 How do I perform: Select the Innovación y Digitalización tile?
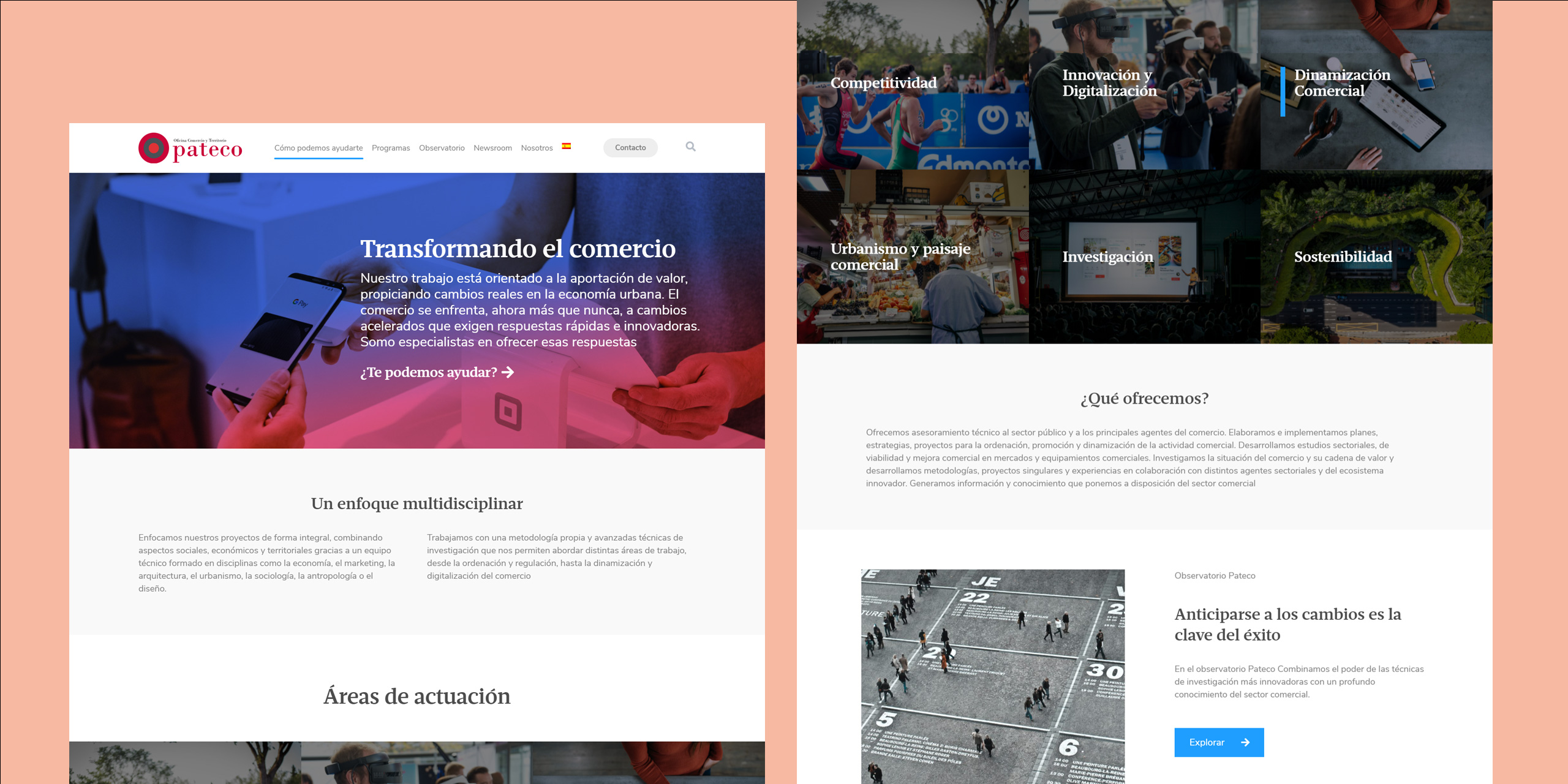point(1144,86)
